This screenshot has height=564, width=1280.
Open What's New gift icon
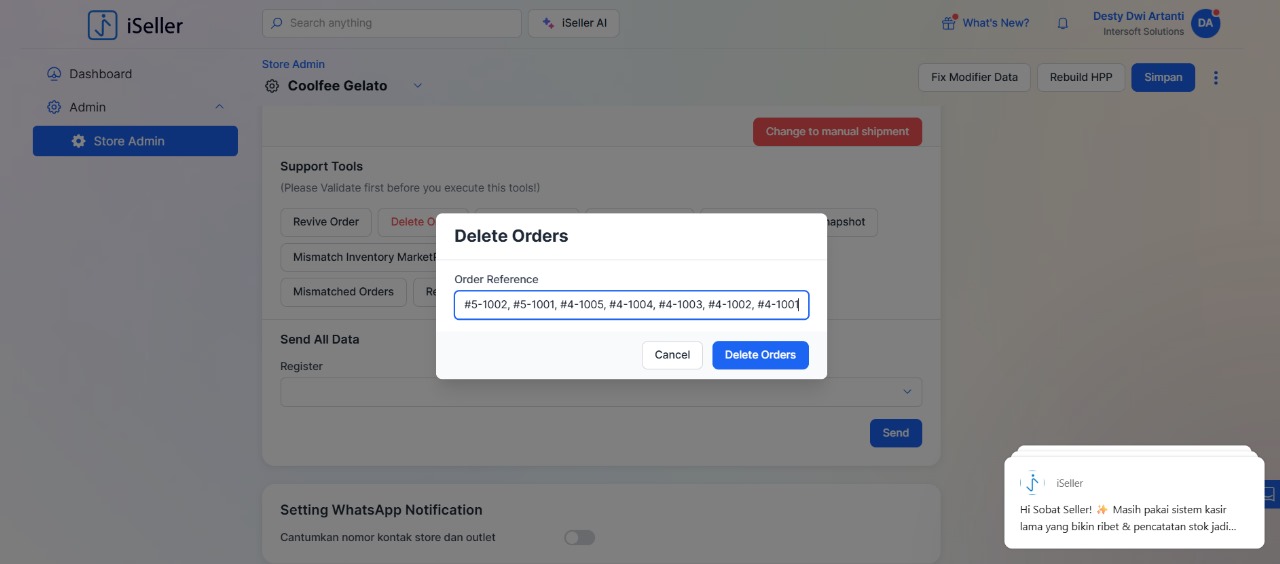[949, 23]
